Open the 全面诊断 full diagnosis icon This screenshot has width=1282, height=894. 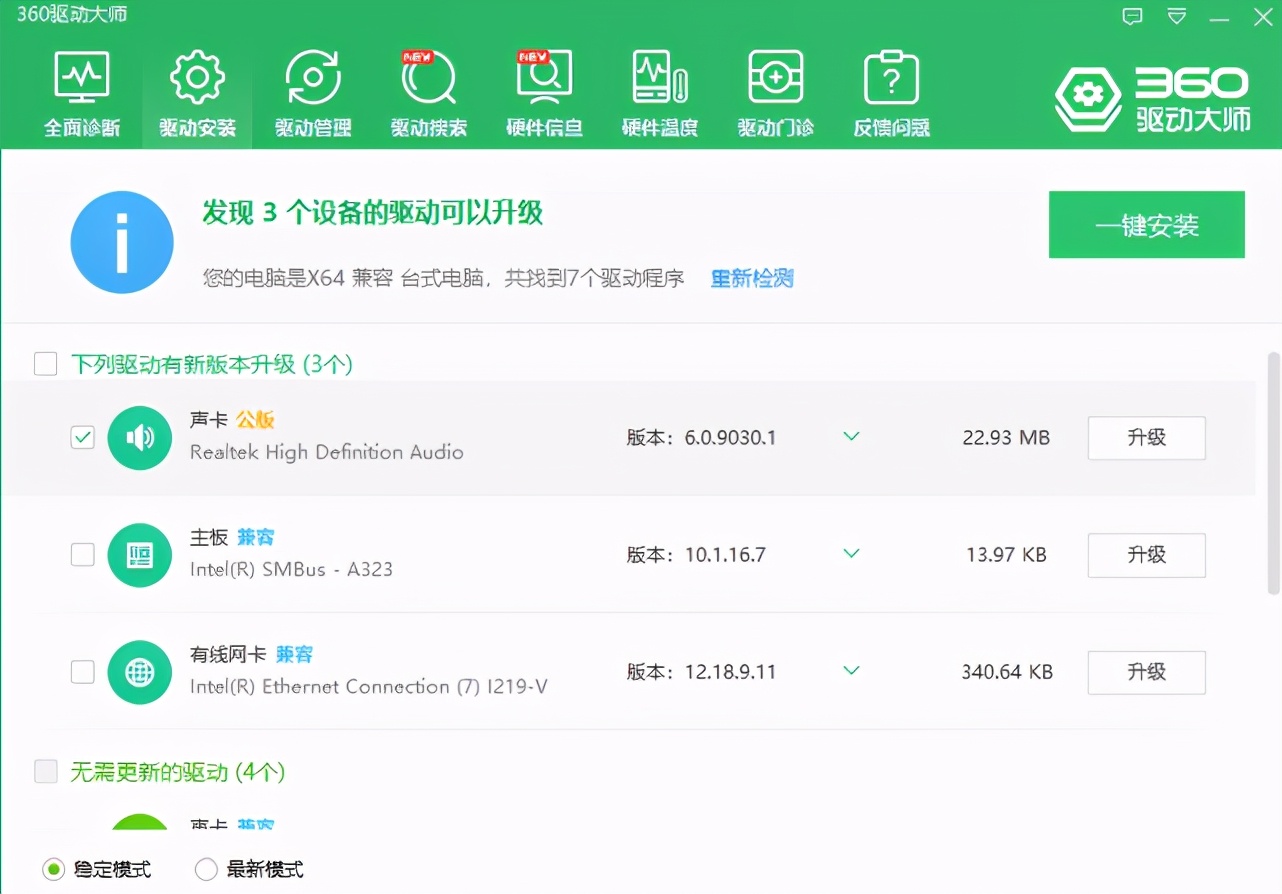pos(82,78)
